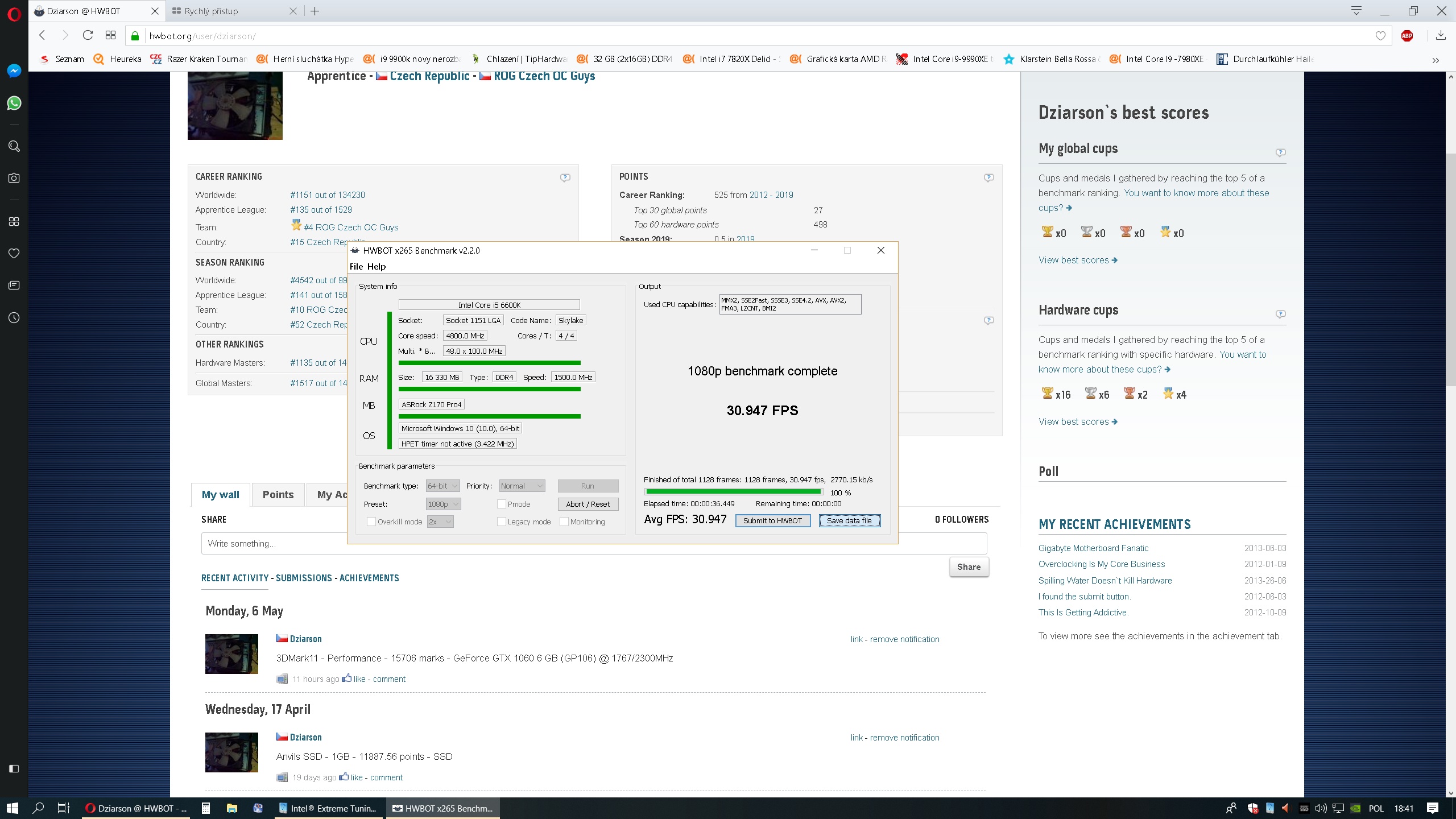Viewport: 1456px width, 819px height.
Task: Toggle Pmode checkbox
Action: (x=502, y=504)
